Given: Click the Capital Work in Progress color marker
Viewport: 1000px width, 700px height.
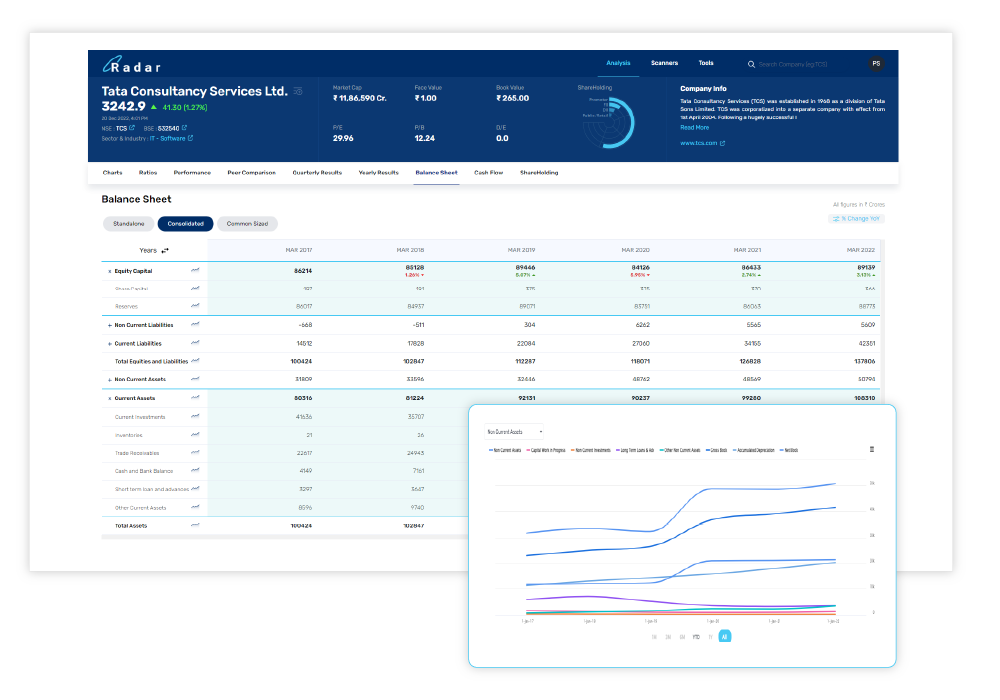Looking at the screenshot, I should pyautogui.click(x=528, y=450).
